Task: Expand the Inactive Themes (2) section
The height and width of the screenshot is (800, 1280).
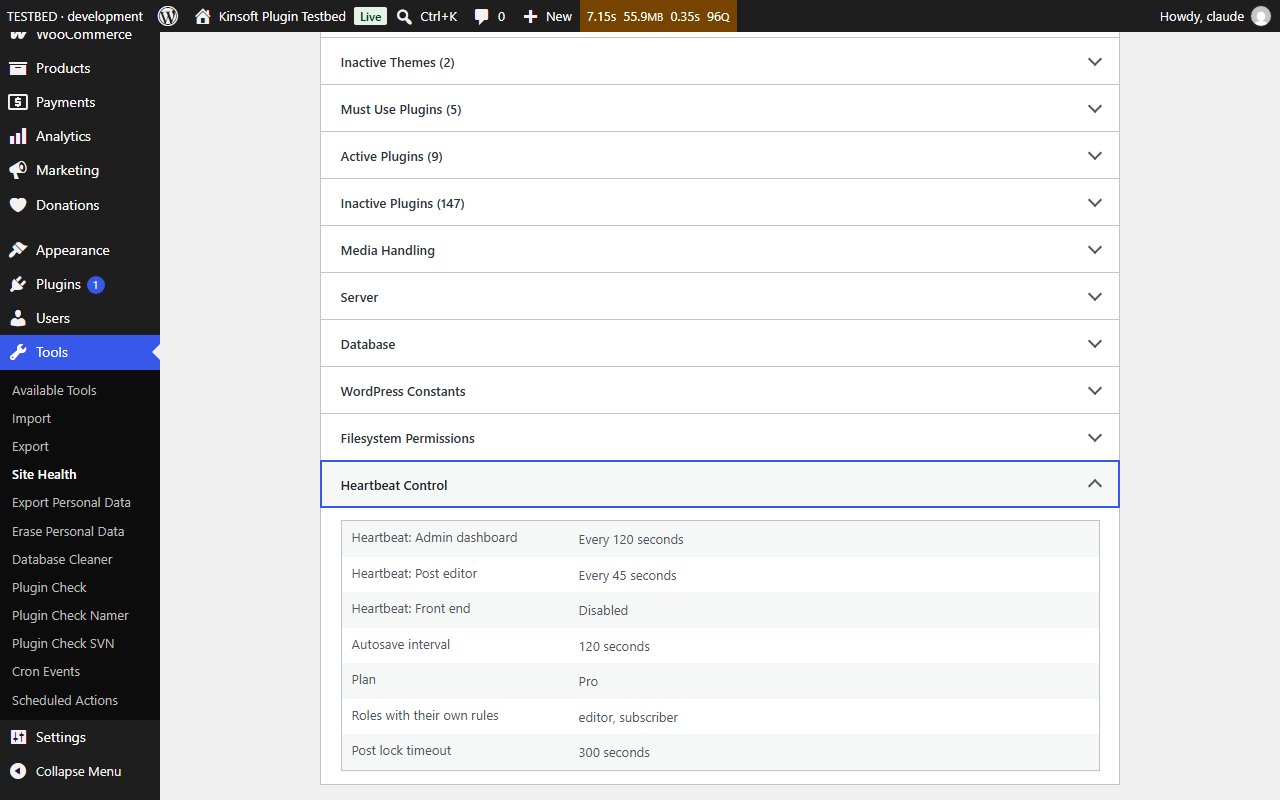Action: pos(719,62)
